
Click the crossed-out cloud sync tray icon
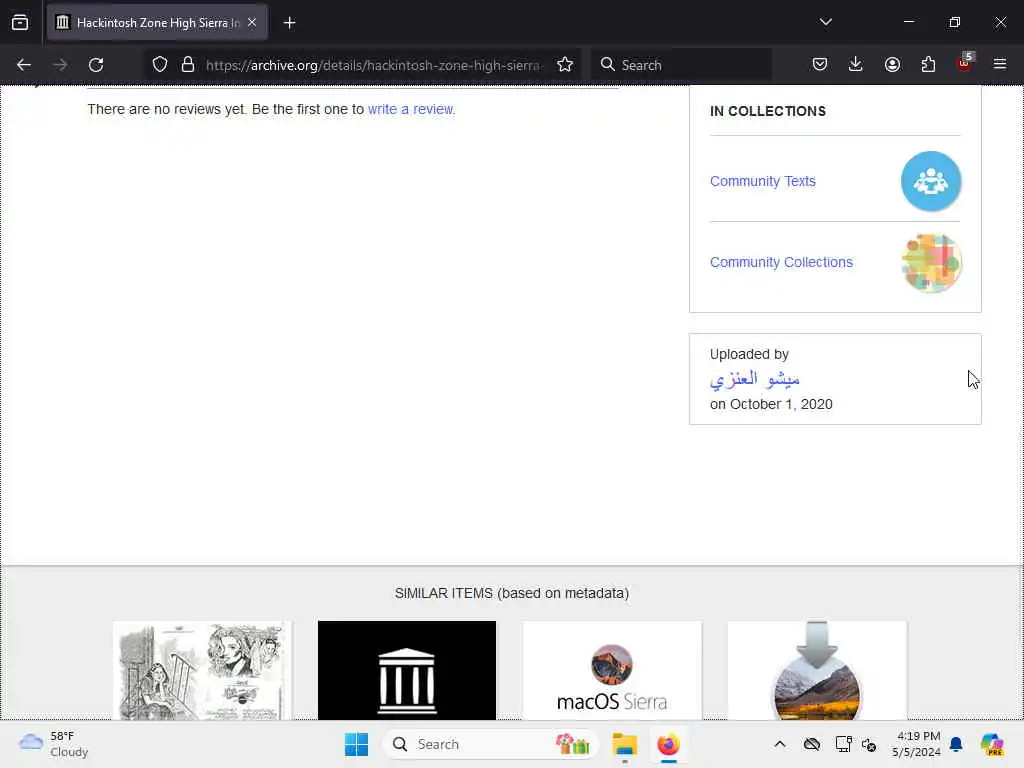click(x=812, y=744)
